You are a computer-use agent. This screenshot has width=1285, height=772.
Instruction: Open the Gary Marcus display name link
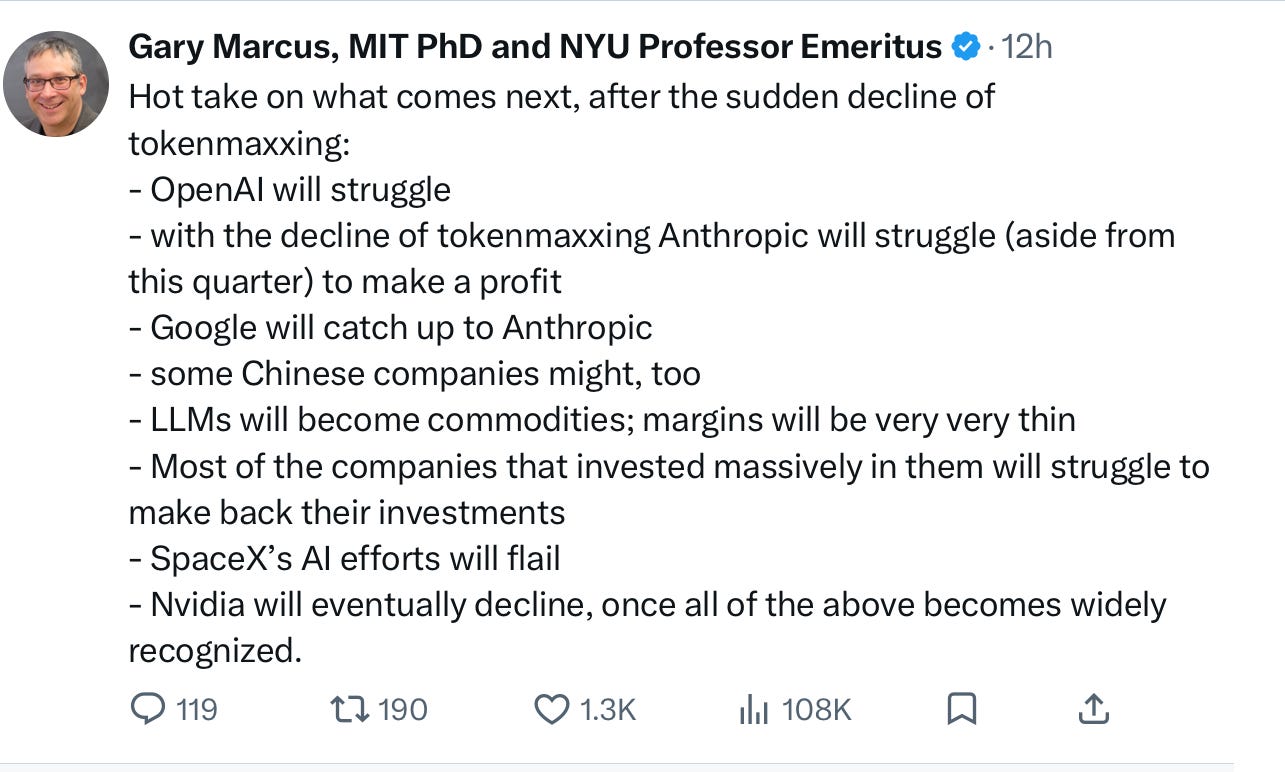pos(536,46)
